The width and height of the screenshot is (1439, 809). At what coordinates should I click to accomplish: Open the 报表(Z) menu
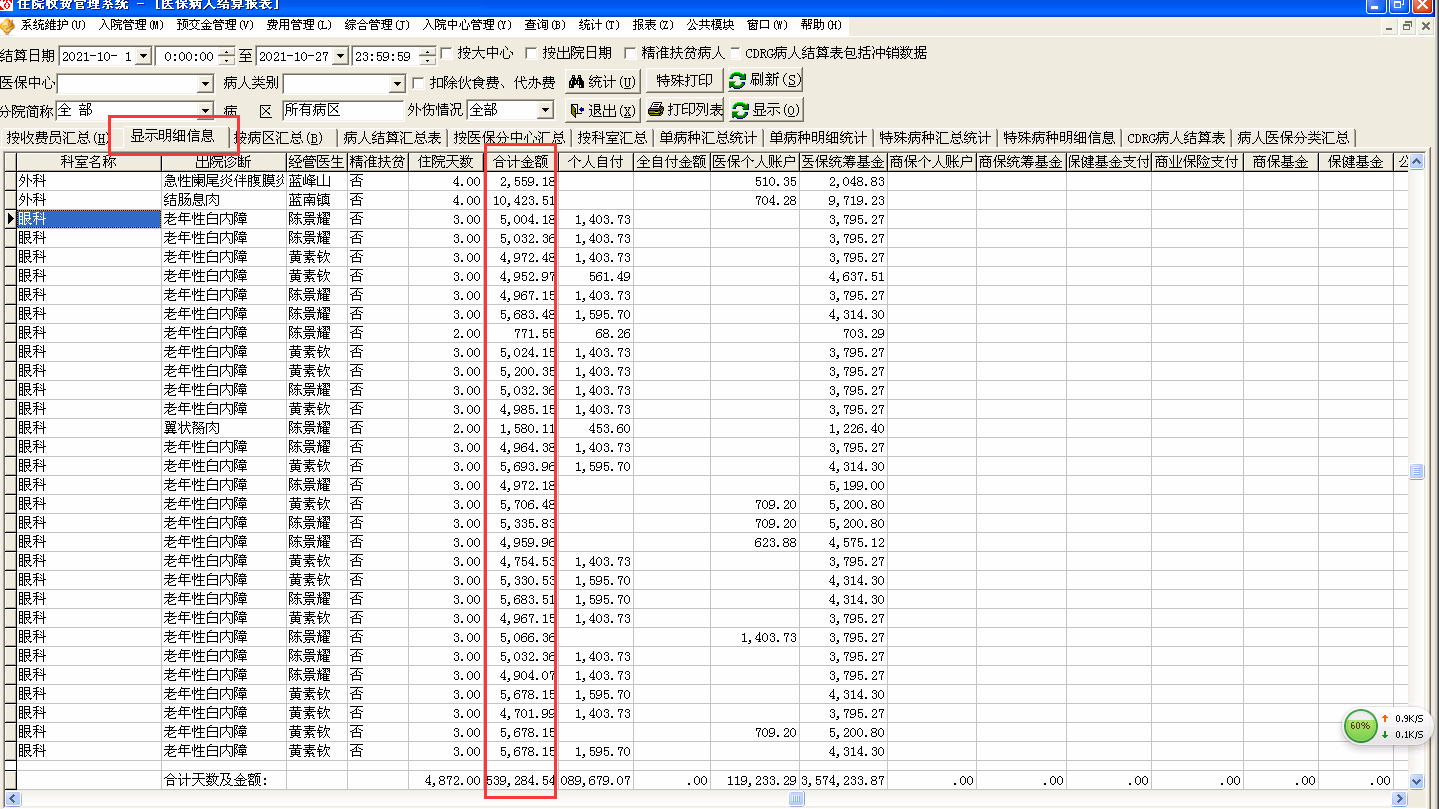(x=653, y=25)
